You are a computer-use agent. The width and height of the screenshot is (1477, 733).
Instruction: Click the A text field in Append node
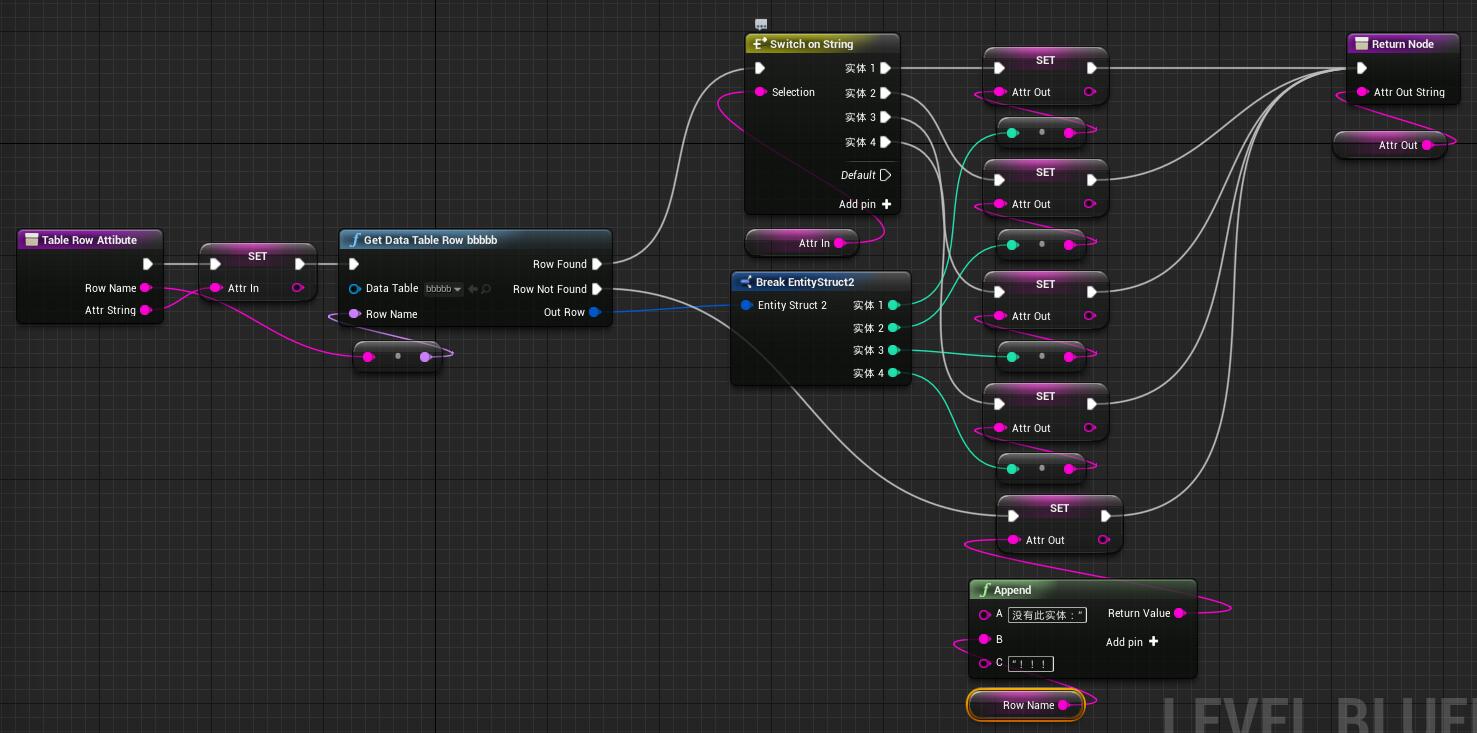click(1047, 615)
